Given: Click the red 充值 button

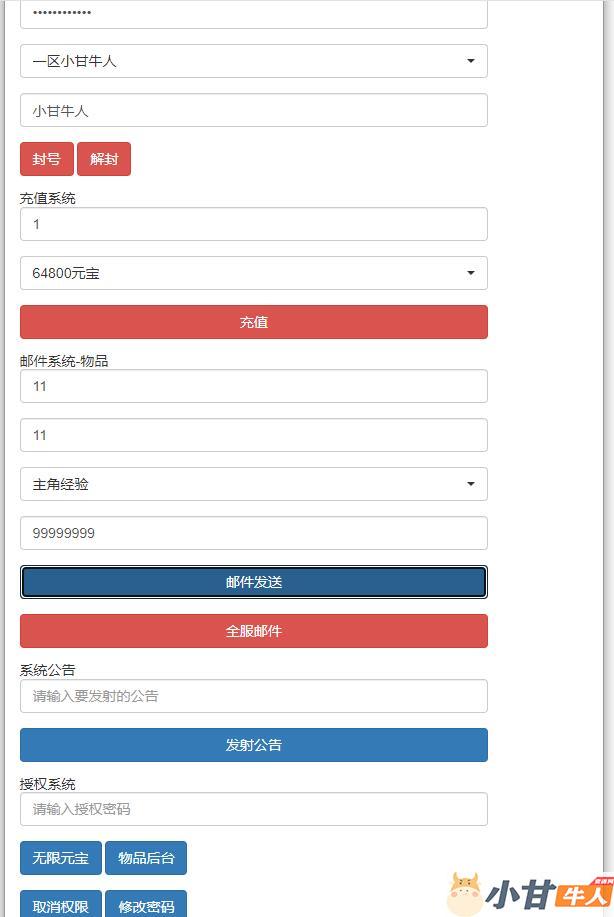Looking at the screenshot, I should point(253,322).
